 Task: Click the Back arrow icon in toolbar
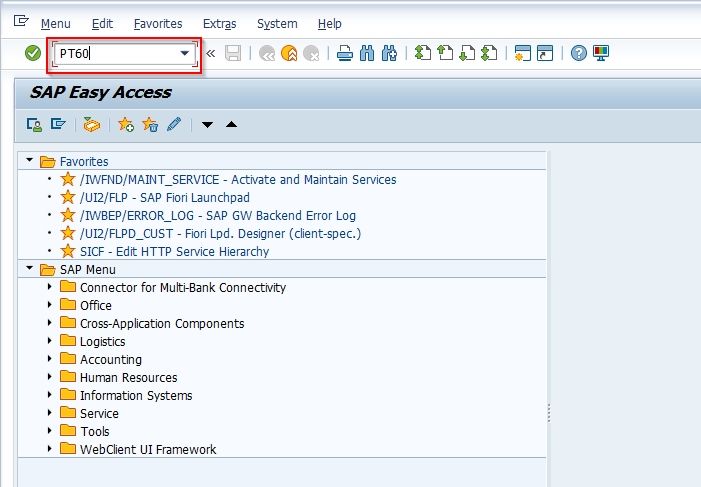click(267, 53)
